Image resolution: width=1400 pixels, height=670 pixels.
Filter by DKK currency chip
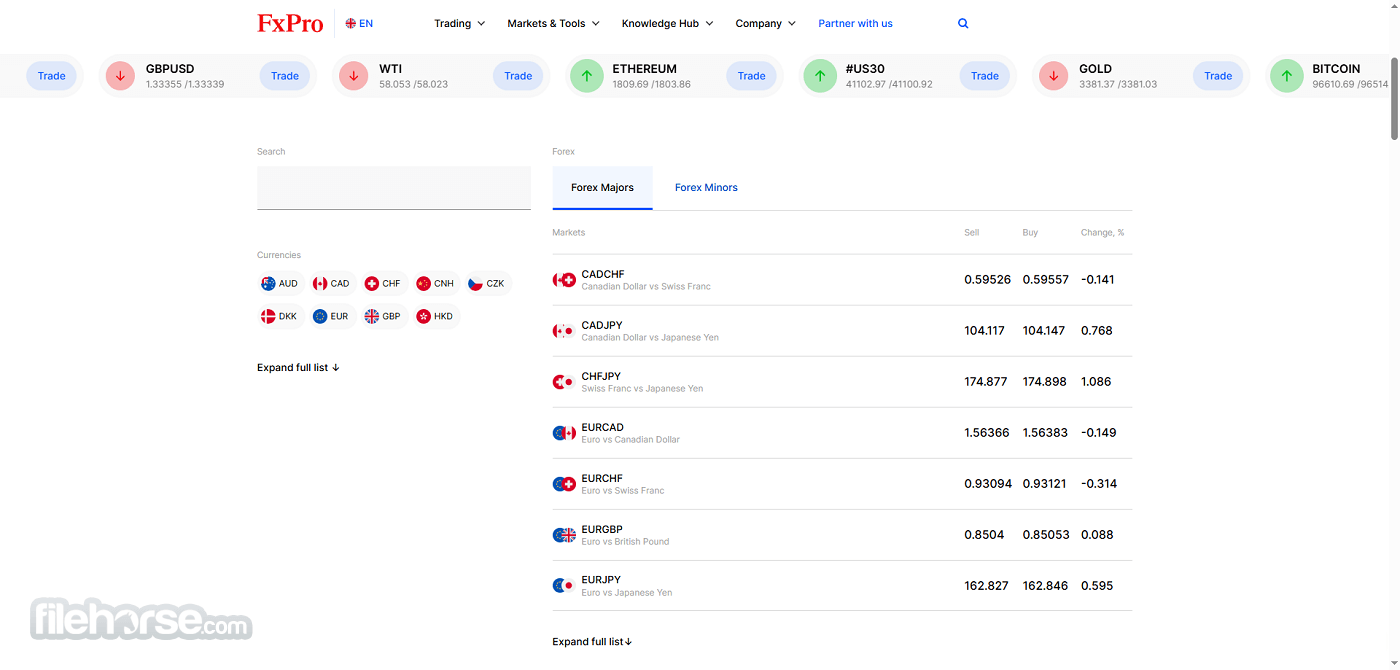pyautogui.click(x=280, y=316)
